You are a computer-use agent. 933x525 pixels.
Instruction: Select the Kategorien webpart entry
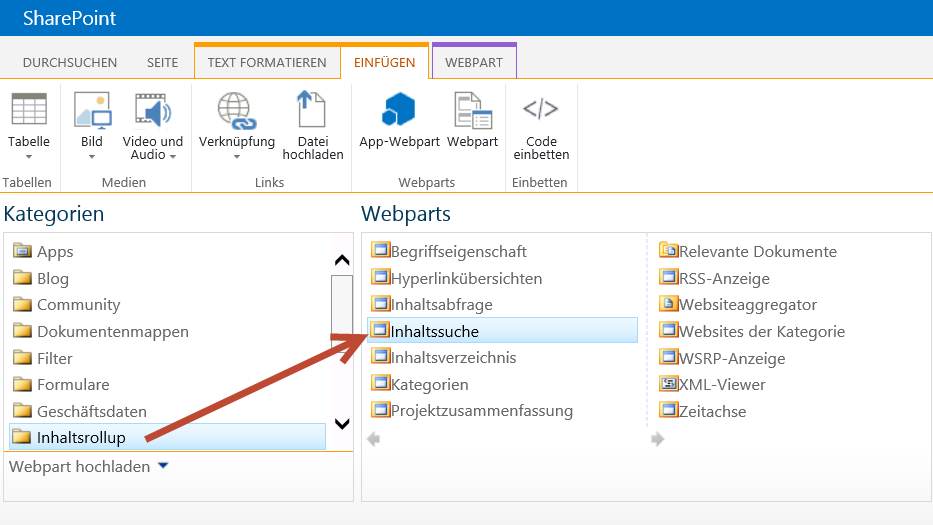point(430,385)
